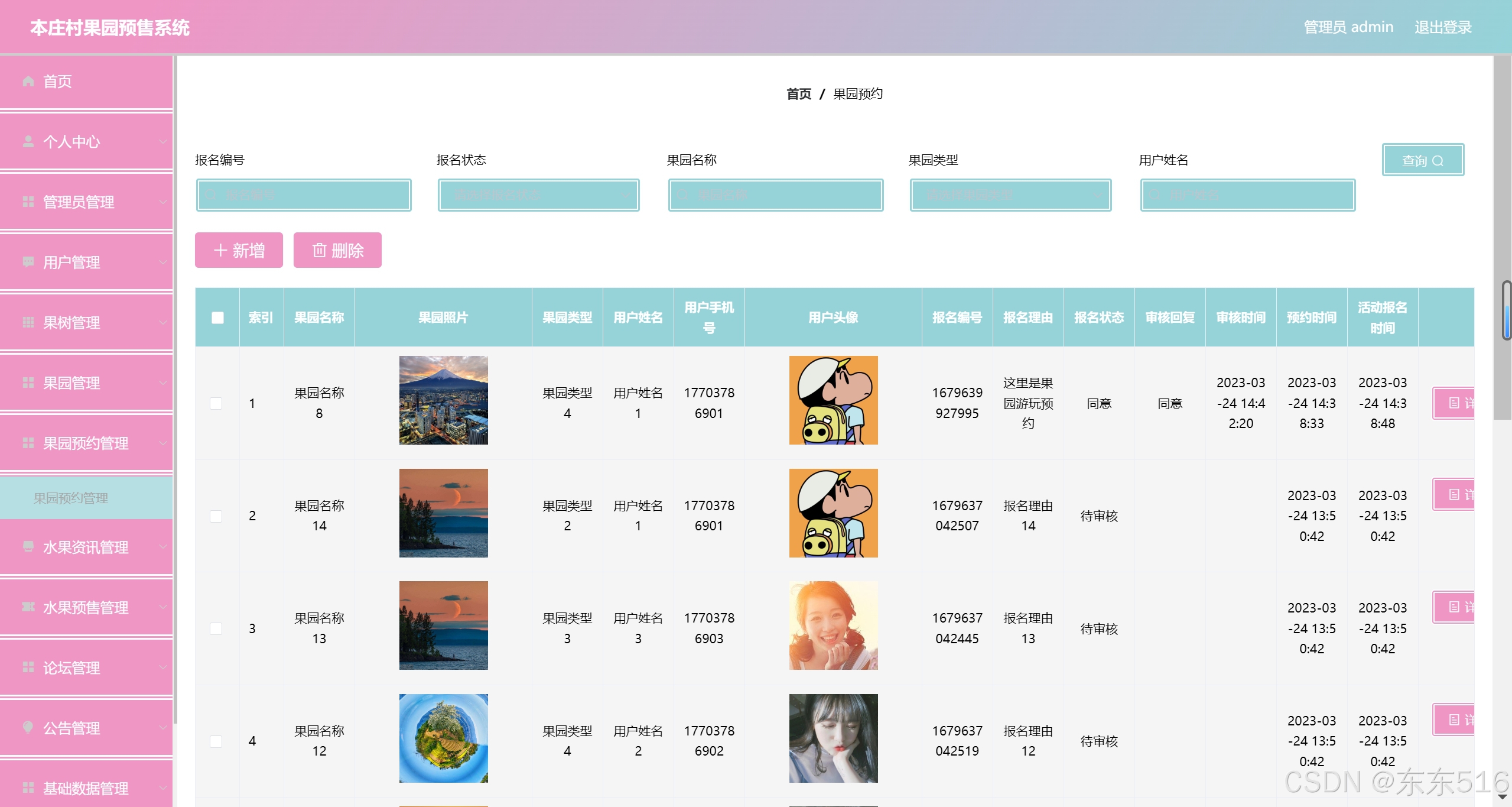The height and width of the screenshot is (807, 1512).
Task: Click the 退出登录 logout link
Action: click(1442, 27)
